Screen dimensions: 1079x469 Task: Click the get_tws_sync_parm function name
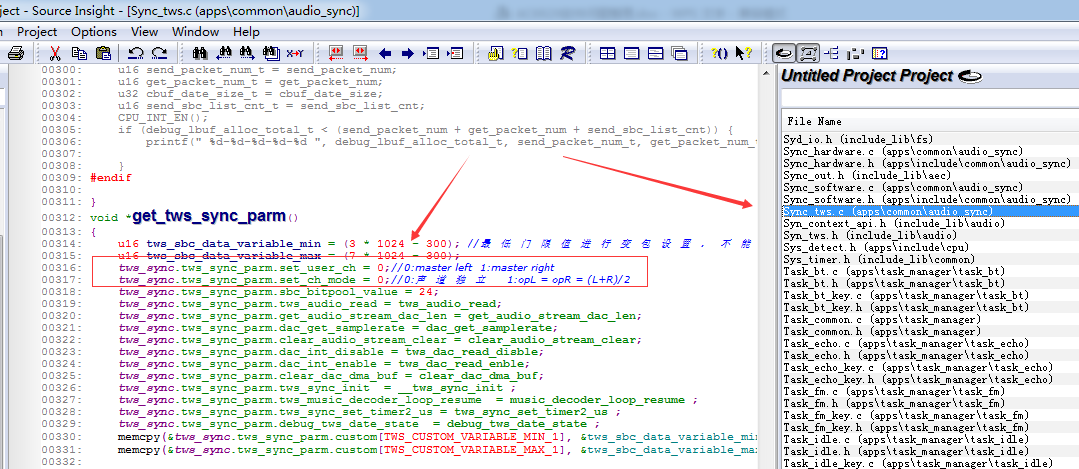pos(209,216)
